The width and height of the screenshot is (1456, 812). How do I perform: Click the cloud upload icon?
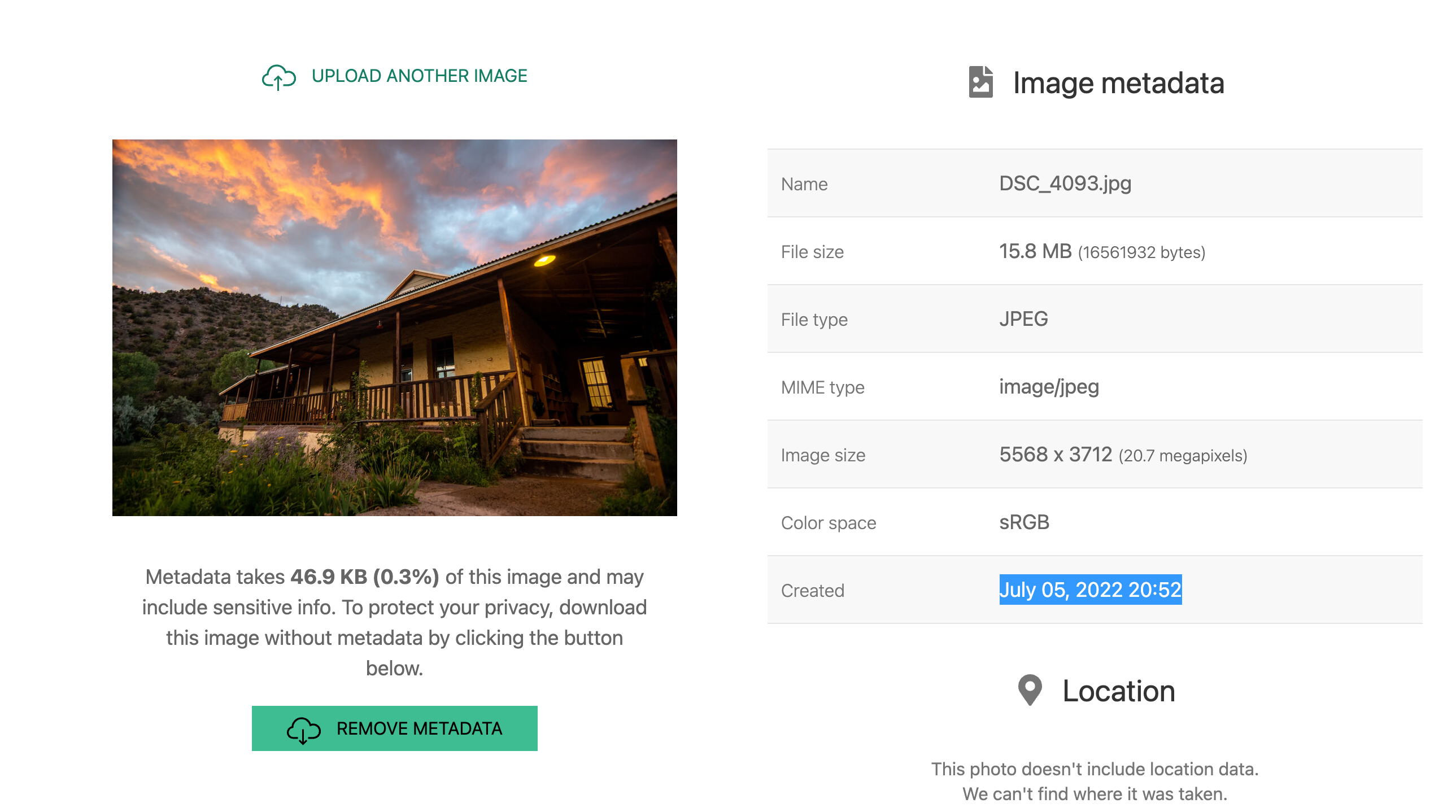[278, 78]
